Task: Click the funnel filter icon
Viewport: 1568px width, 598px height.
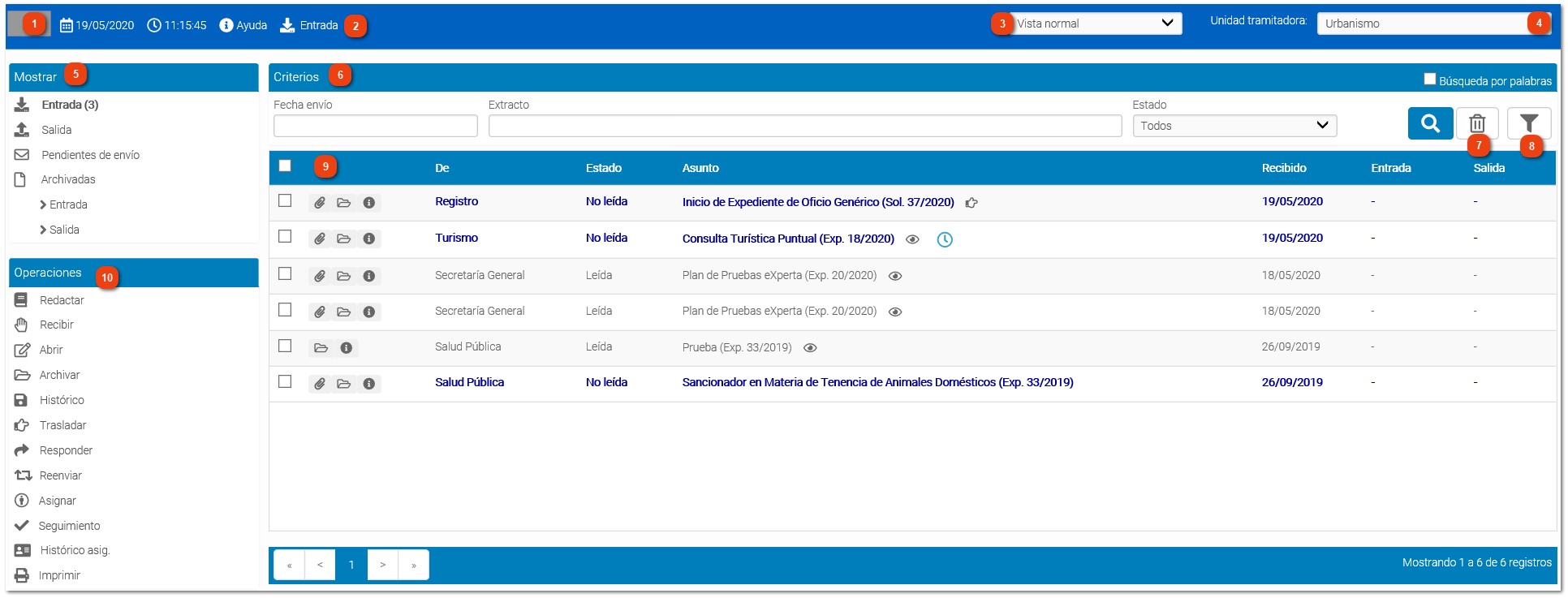Action: (1528, 123)
